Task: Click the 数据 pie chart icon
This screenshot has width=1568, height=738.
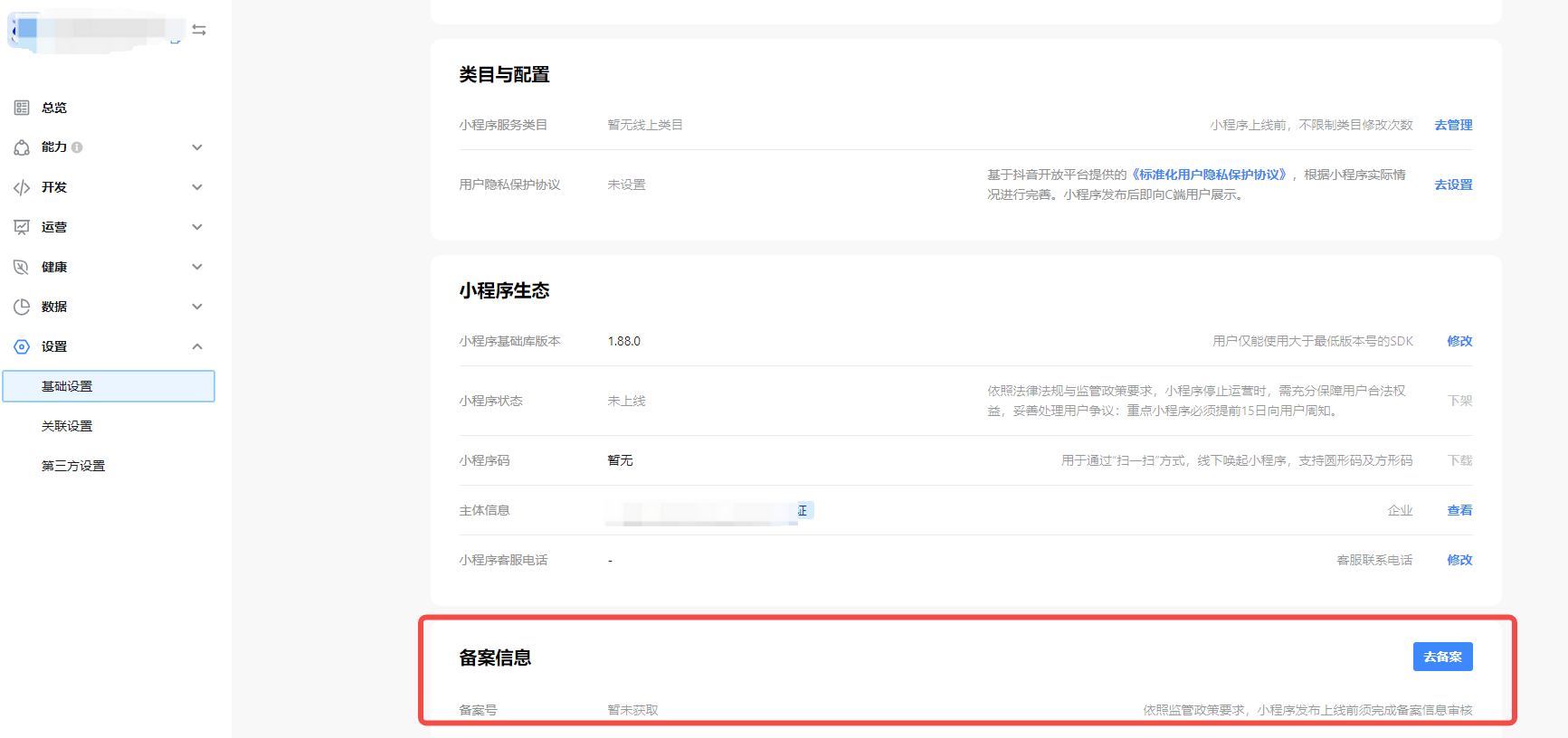Action: (x=22, y=307)
